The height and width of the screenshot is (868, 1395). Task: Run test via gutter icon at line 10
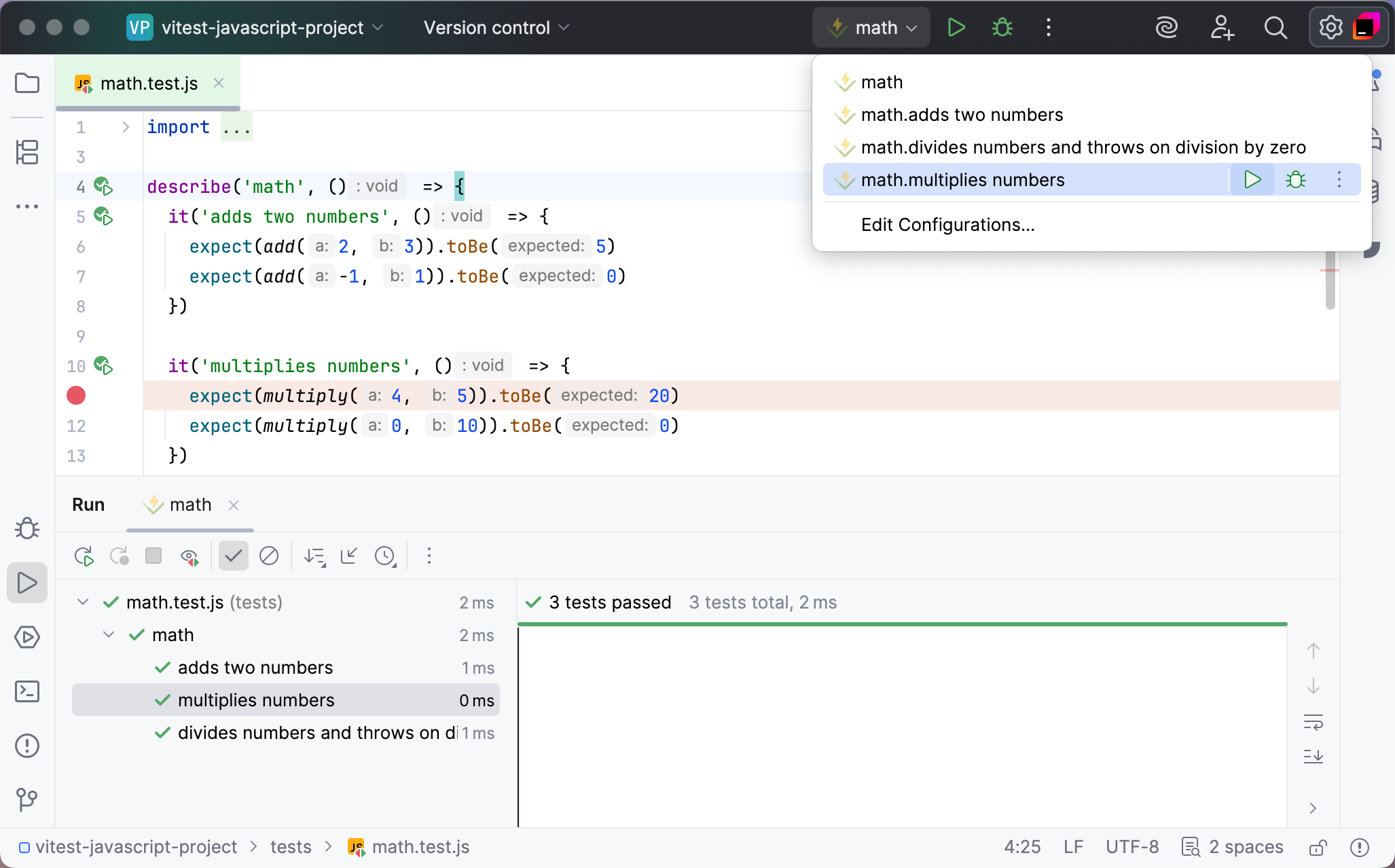(x=103, y=366)
